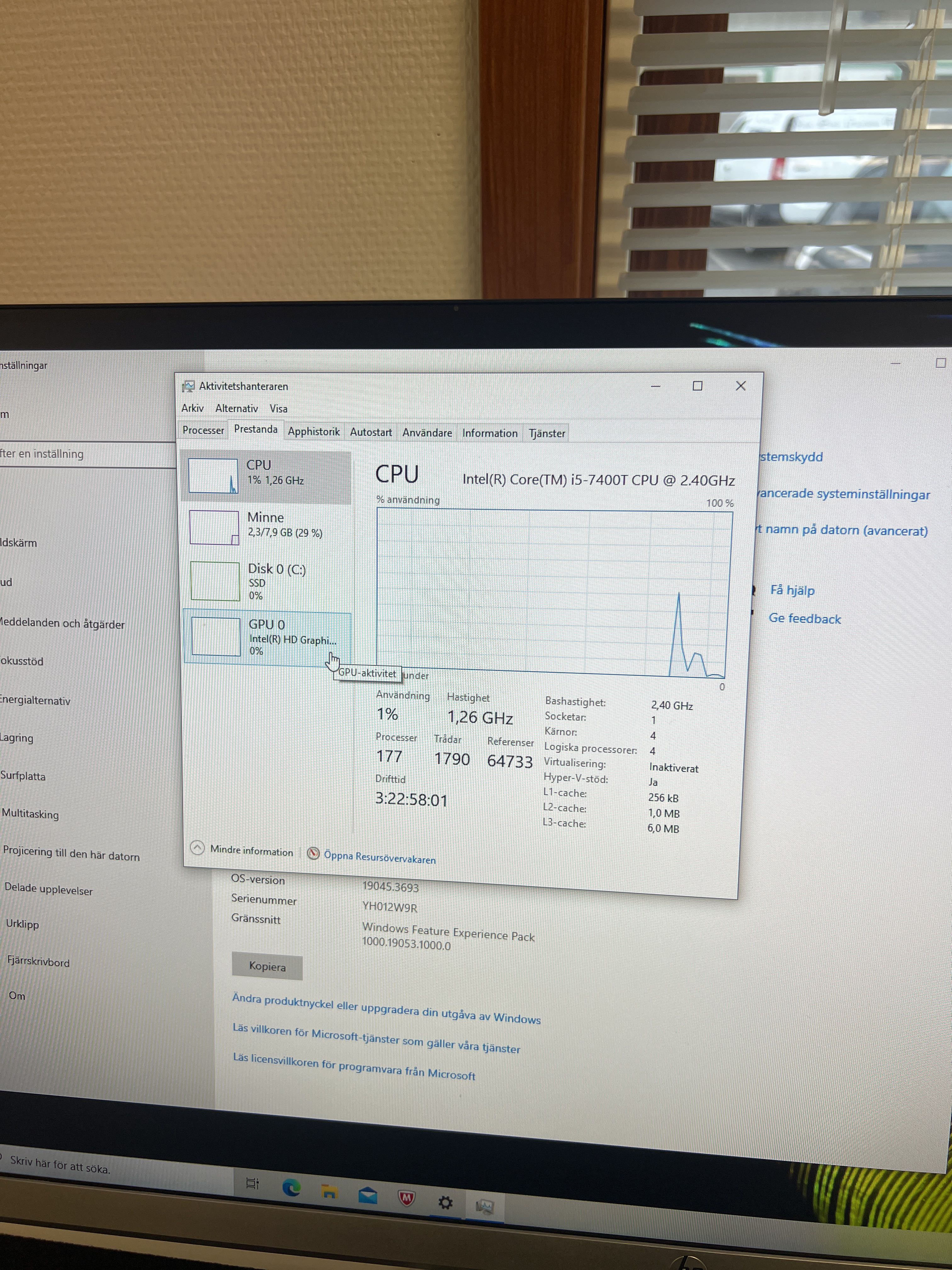Switch to the Apphistorik tab
952x1270 pixels.
pos(314,431)
